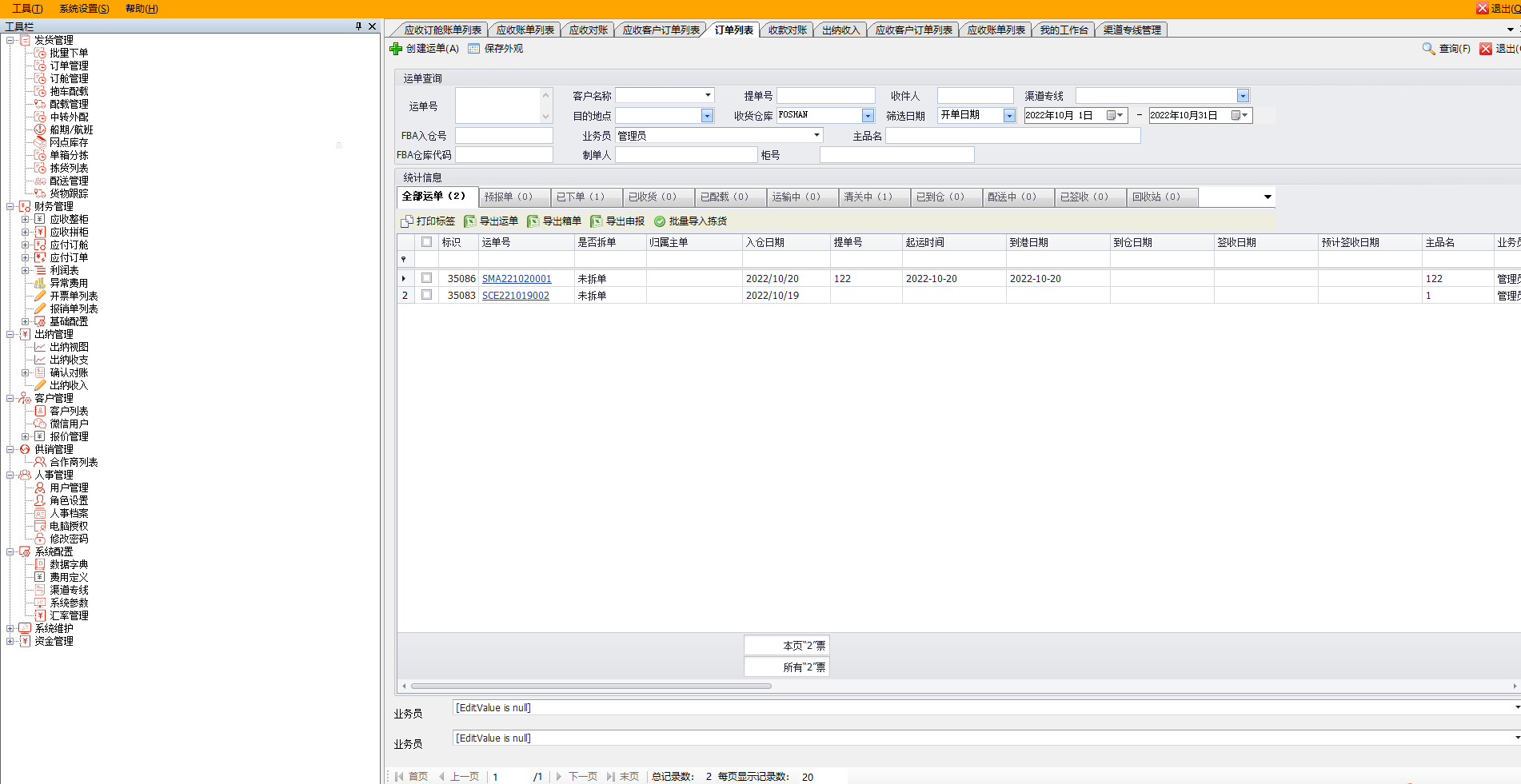This screenshot has width=1521, height=784.
Task: Click the 导出申报 export icon
Action: 597,221
